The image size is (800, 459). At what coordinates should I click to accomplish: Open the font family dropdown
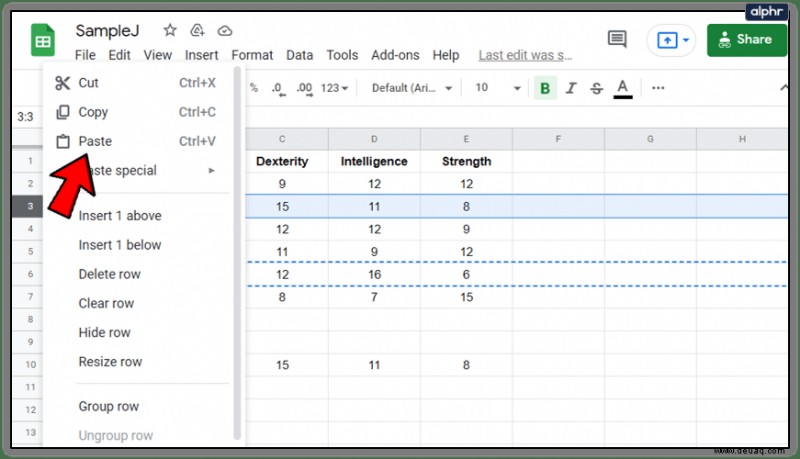412,88
